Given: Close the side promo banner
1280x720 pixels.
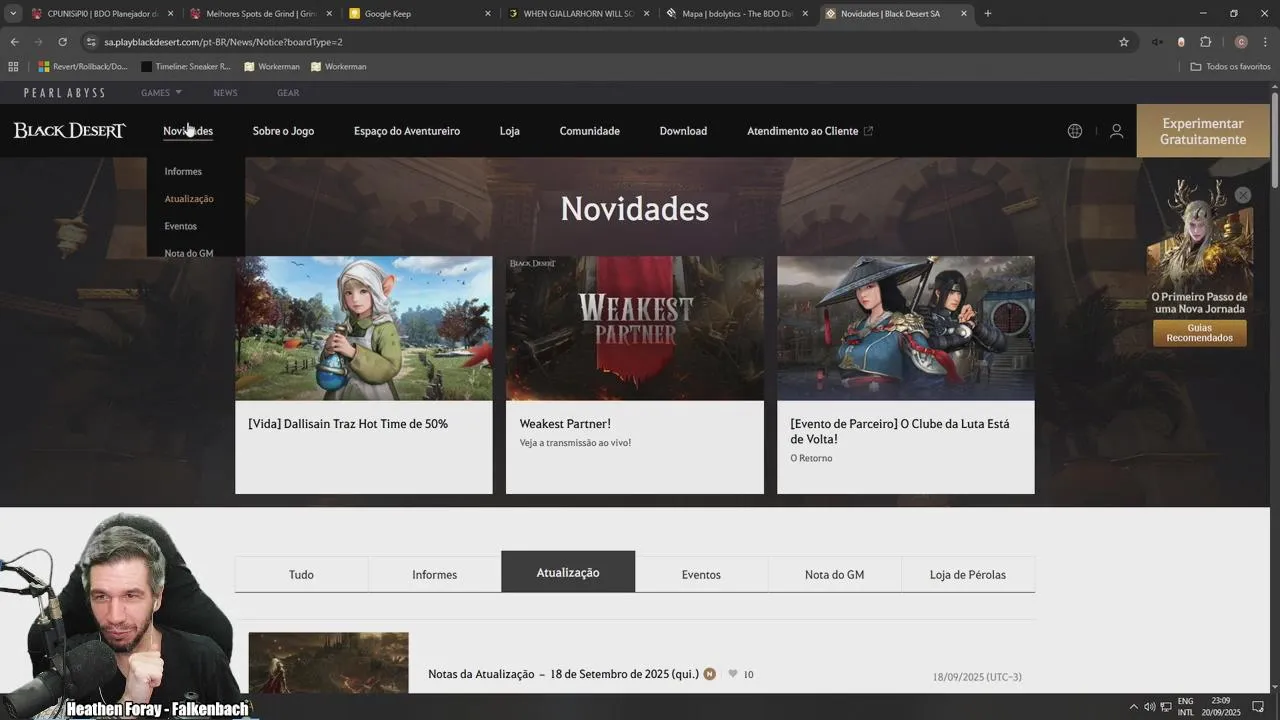Looking at the screenshot, I should (x=1242, y=195).
